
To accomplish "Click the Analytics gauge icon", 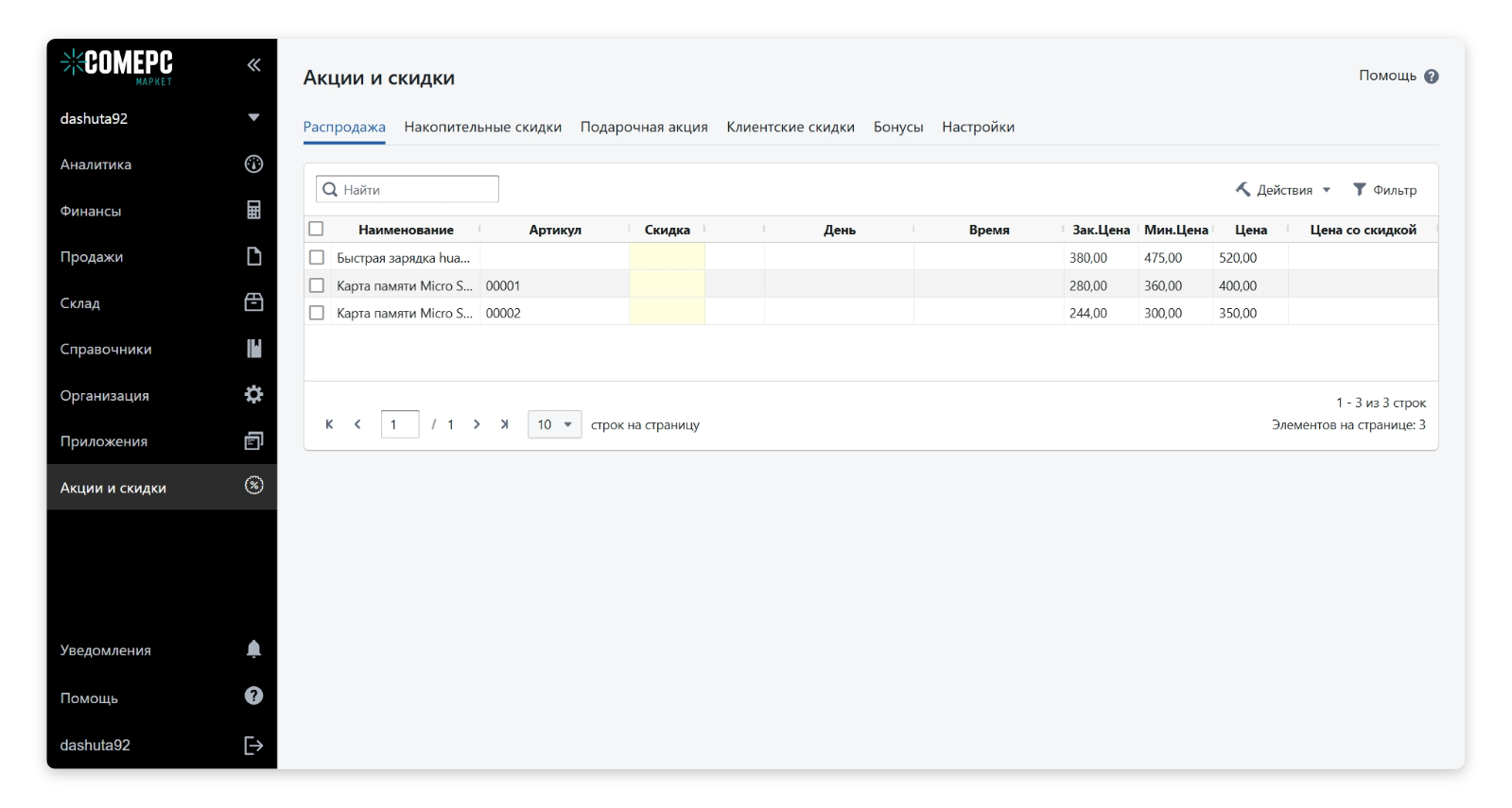I will [253, 164].
